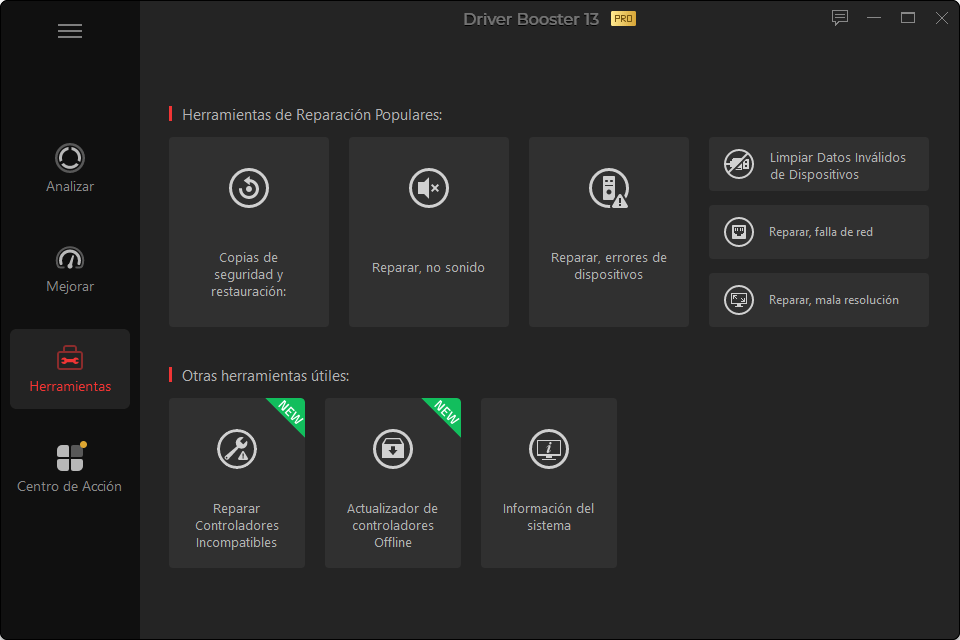Viewport: 960px width, 640px height.
Task: Select the Reparar, no sonido label
Action: [428, 268]
